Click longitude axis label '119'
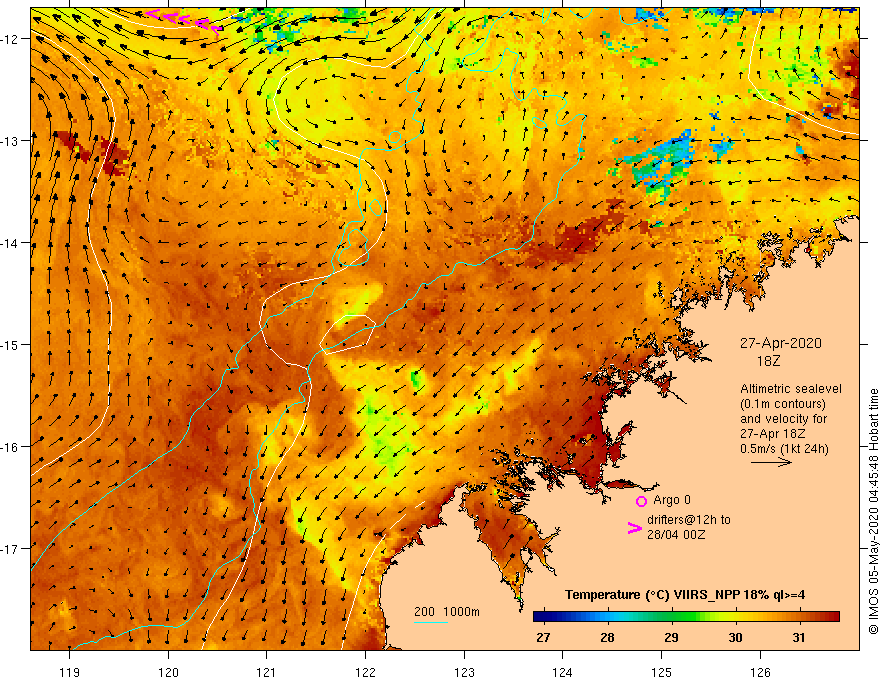 click(70, 672)
